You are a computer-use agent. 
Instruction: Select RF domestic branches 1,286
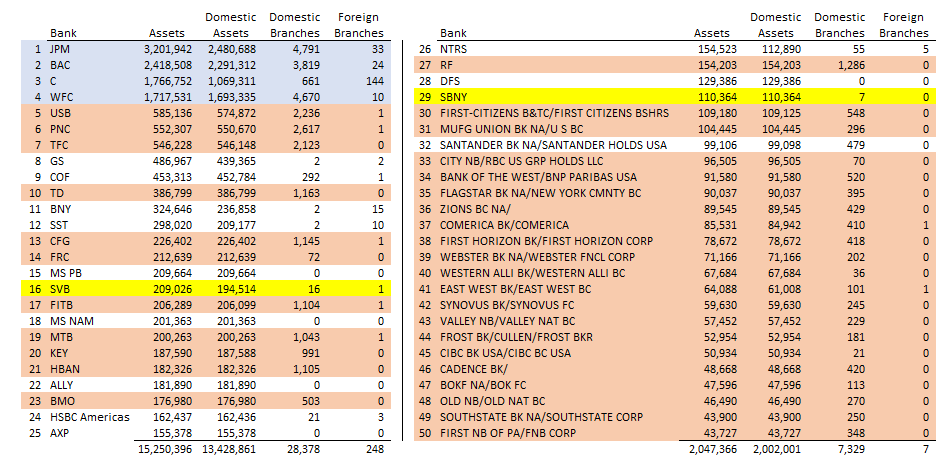coord(851,65)
